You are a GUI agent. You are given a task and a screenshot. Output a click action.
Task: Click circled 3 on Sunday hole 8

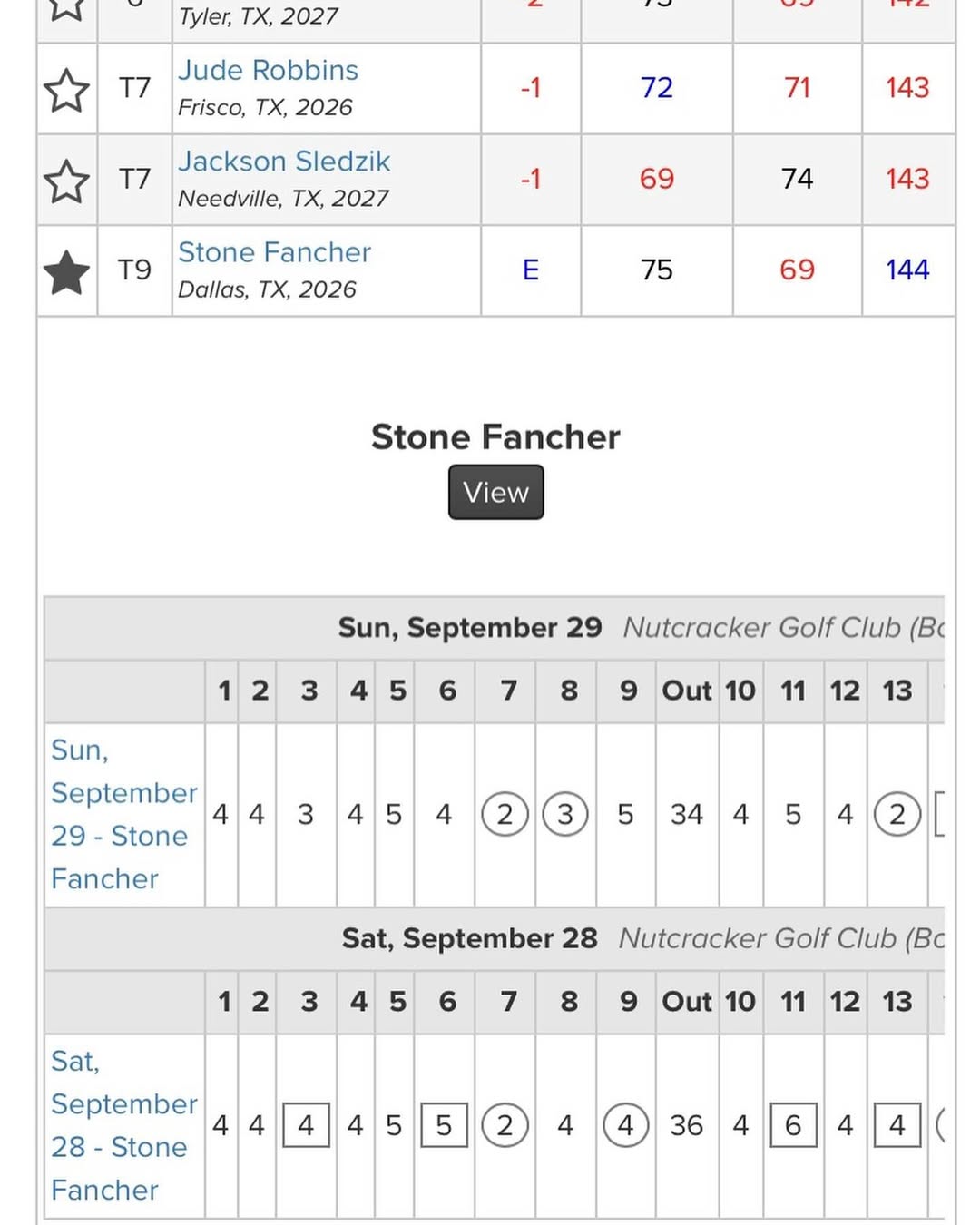pos(564,814)
